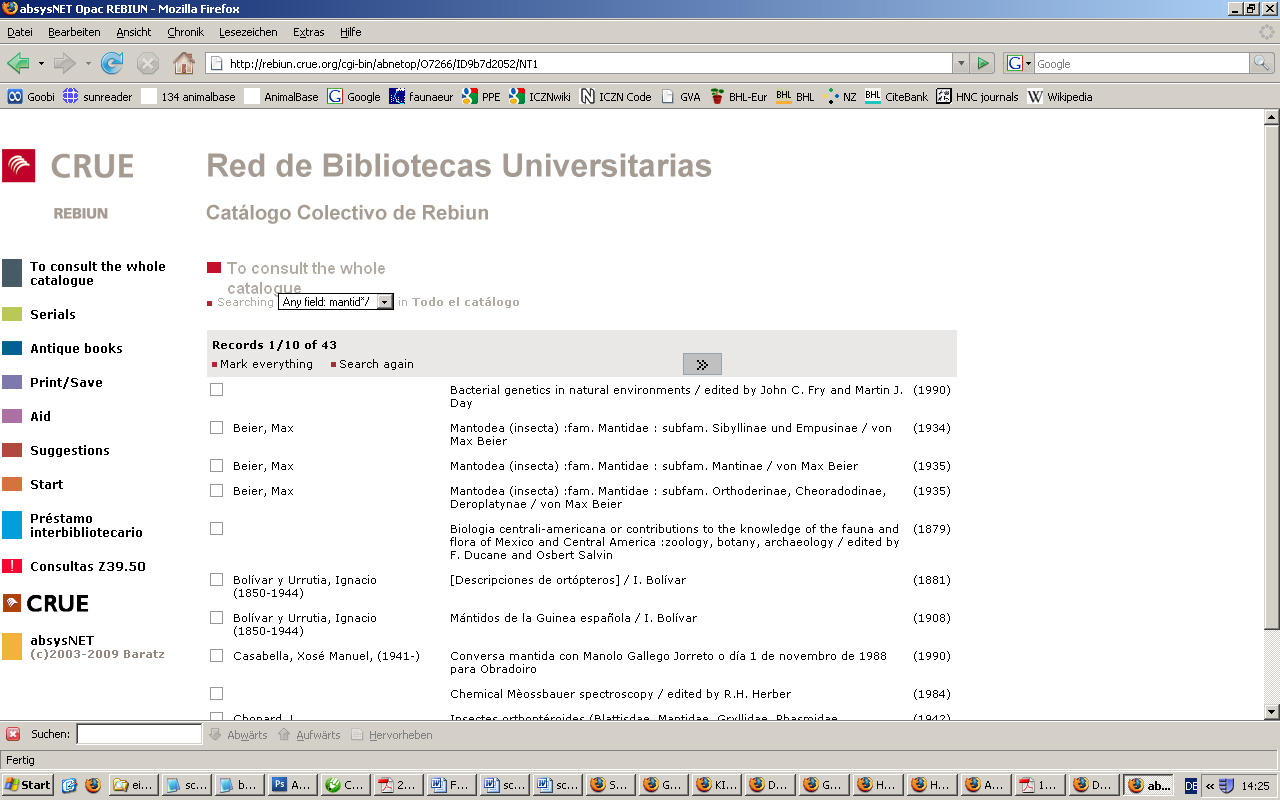
Task: Expand the address bar URL history dropdown
Action: coord(961,64)
